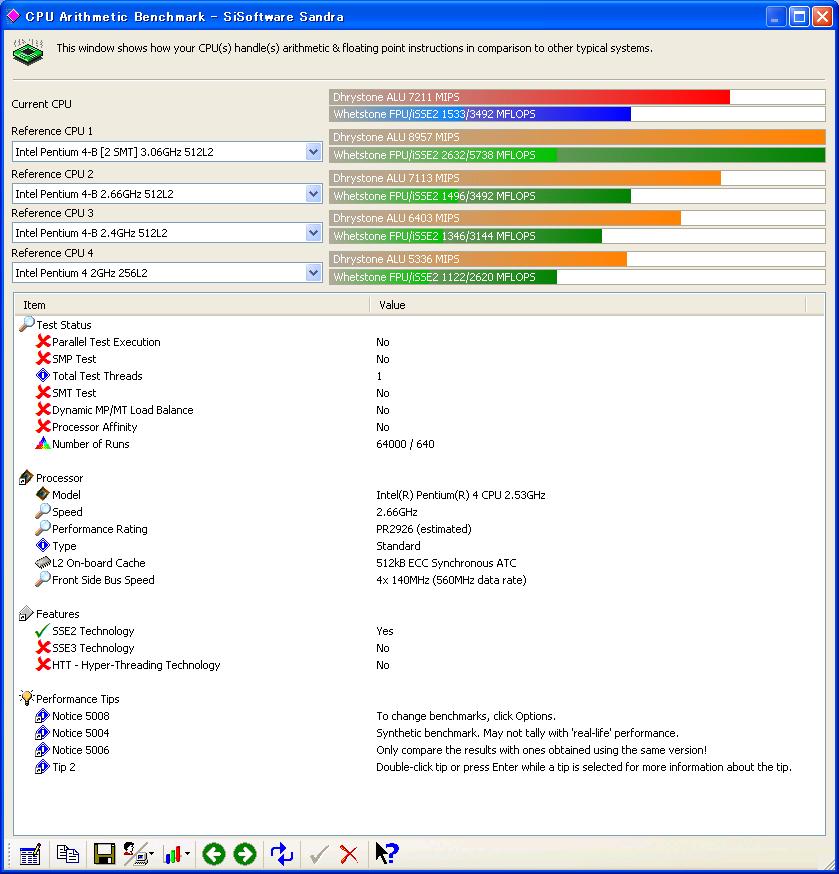The image size is (839, 874).
Task: Select the Front Side Bus Speed row
Action: coord(419,580)
